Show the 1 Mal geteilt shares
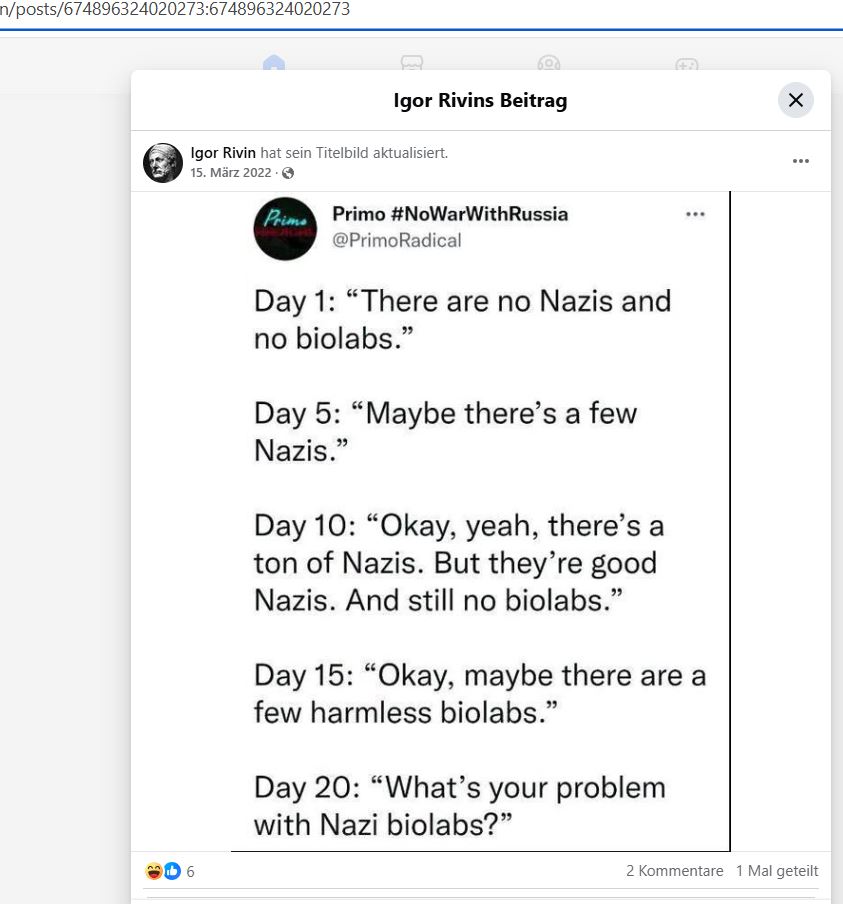This screenshot has width=843, height=904. (777, 871)
